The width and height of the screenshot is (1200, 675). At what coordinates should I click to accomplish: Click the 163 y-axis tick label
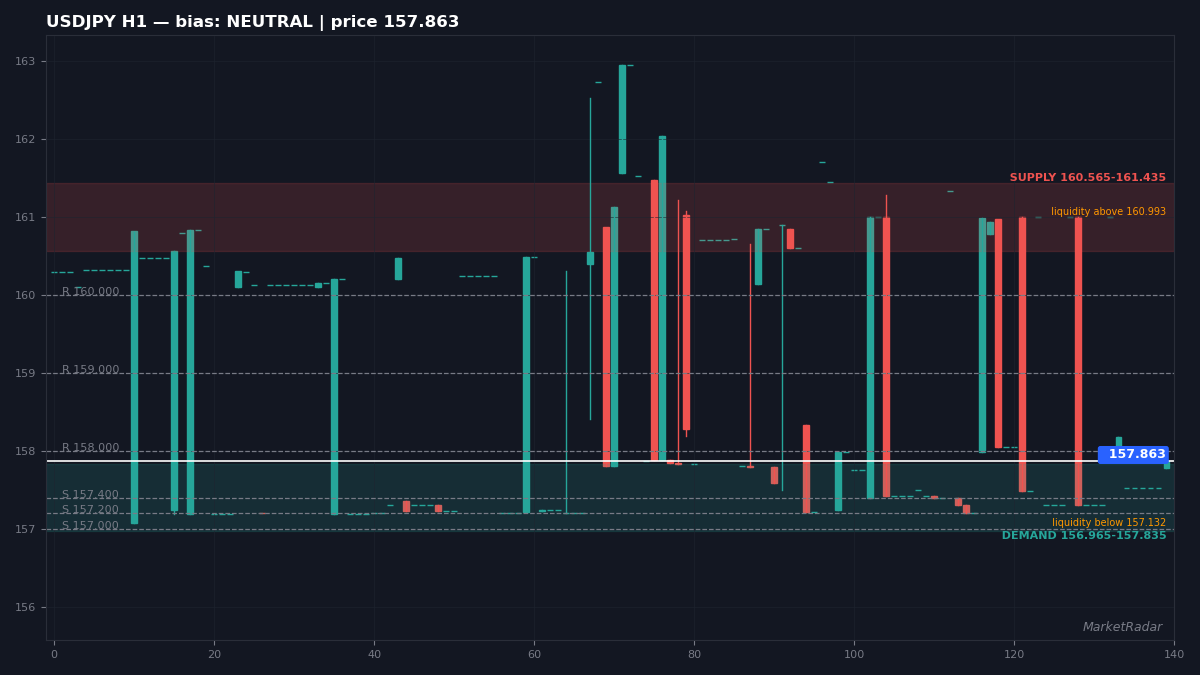(x=24, y=62)
